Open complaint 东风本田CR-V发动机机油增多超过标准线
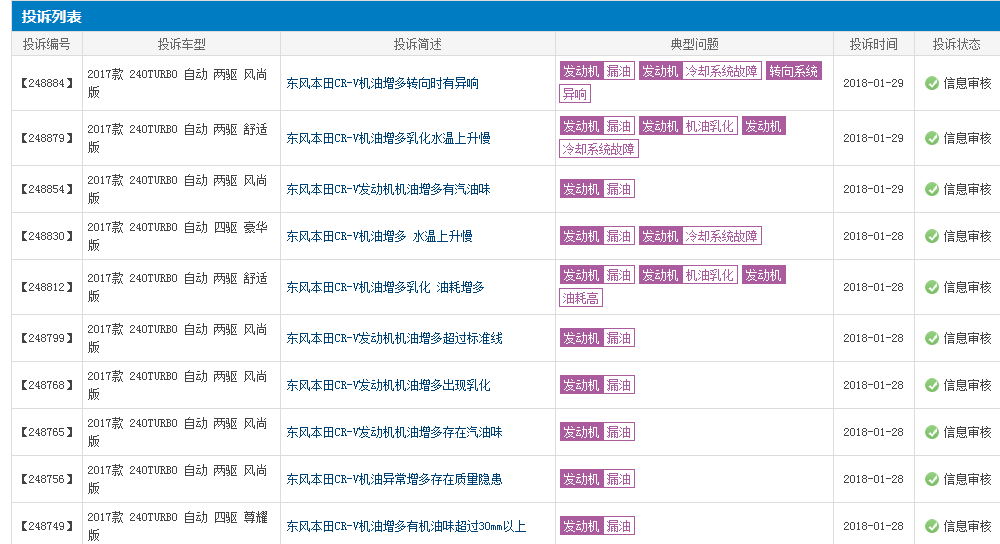 (x=394, y=339)
